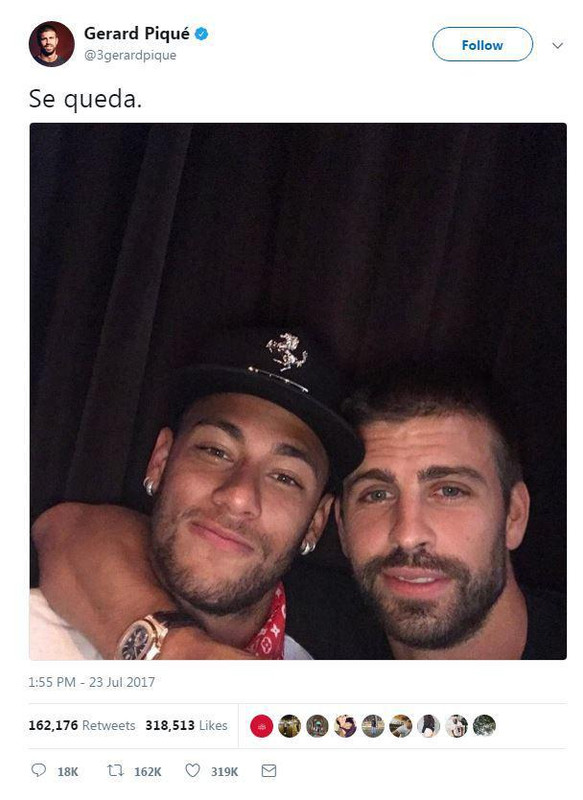This screenshot has width=583, height=800.
Task: Open the @3gerardpique handle link
Action: pyautogui.click(x=130, y=55)
